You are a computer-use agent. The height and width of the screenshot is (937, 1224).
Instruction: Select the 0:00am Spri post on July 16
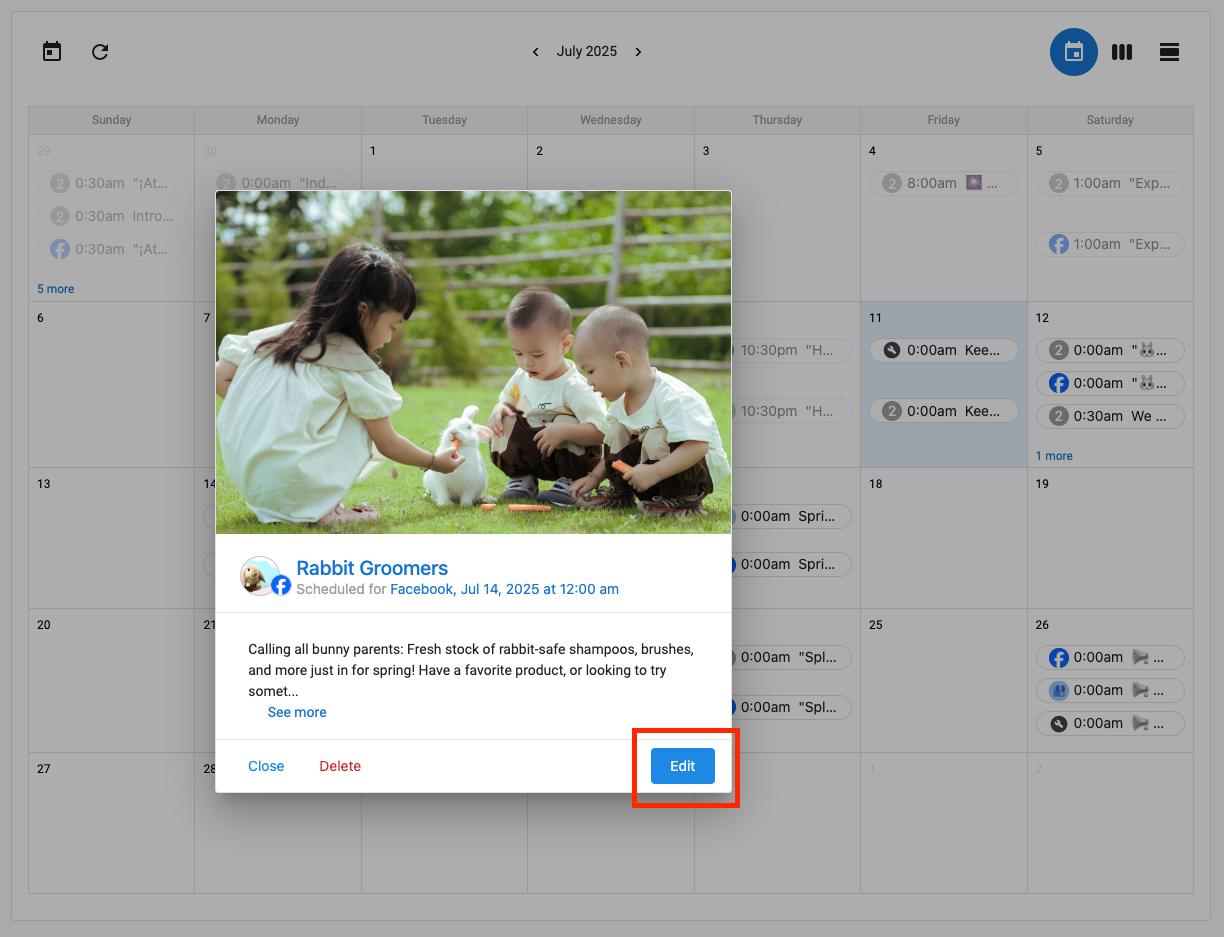[x=790, y=516]
